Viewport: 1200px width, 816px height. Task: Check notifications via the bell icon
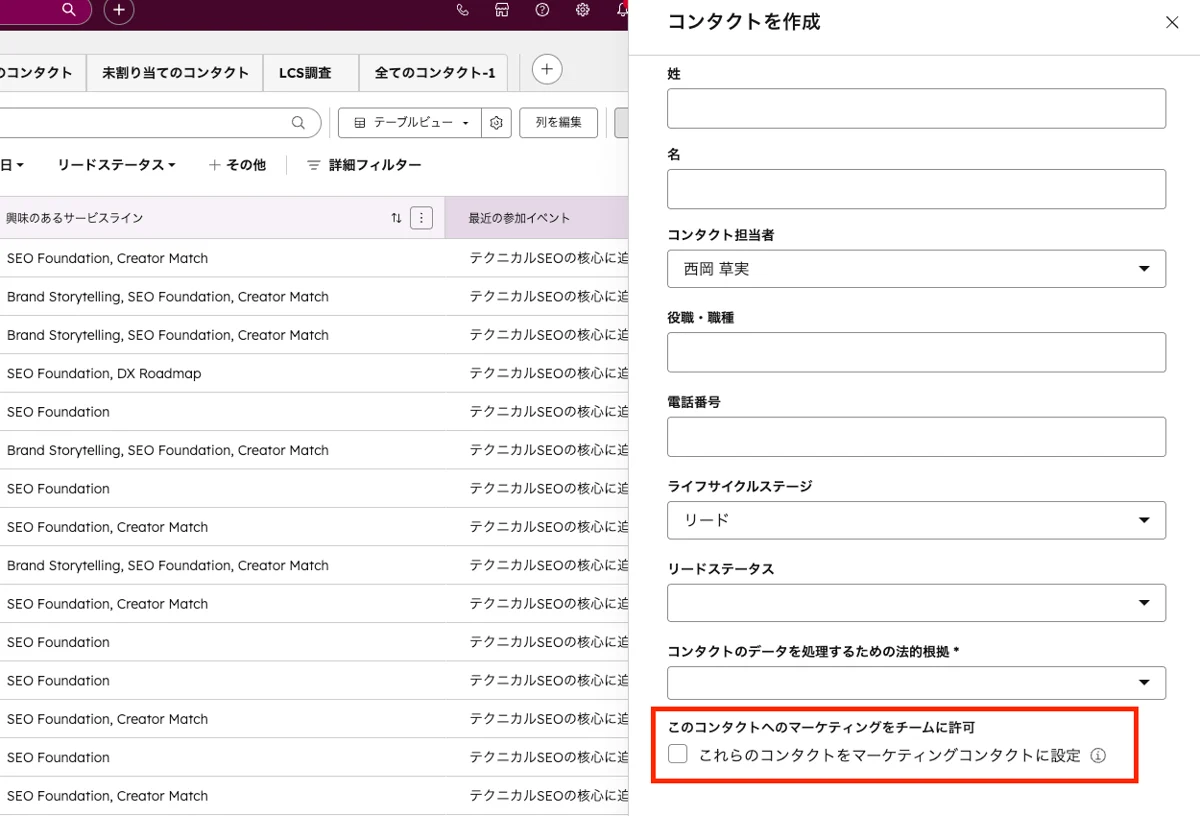[622, 10]
